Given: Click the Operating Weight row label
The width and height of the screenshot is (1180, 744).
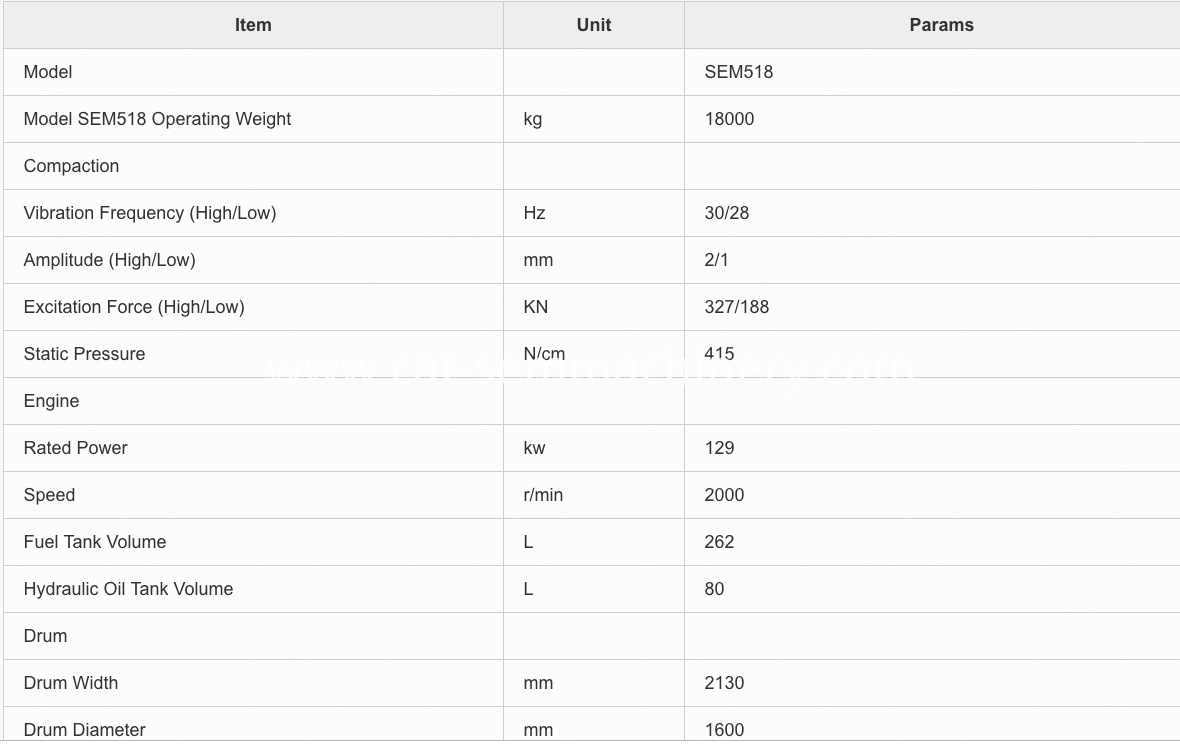Looking at the screenshot, I should [157, 119].
